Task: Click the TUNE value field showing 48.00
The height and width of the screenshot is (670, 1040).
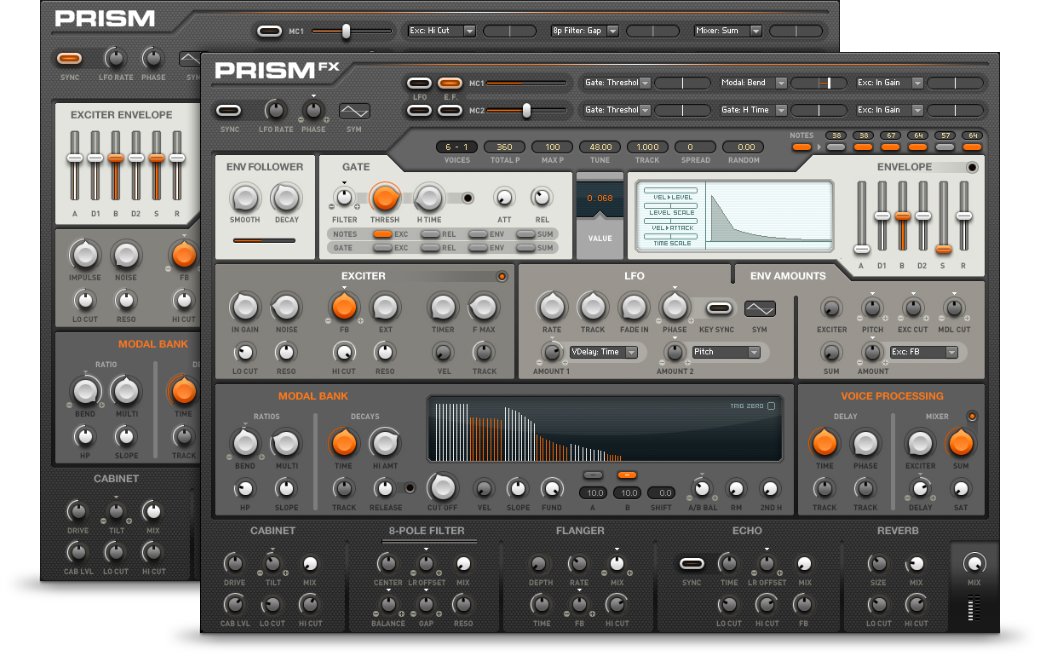Action: pos(601,147)
